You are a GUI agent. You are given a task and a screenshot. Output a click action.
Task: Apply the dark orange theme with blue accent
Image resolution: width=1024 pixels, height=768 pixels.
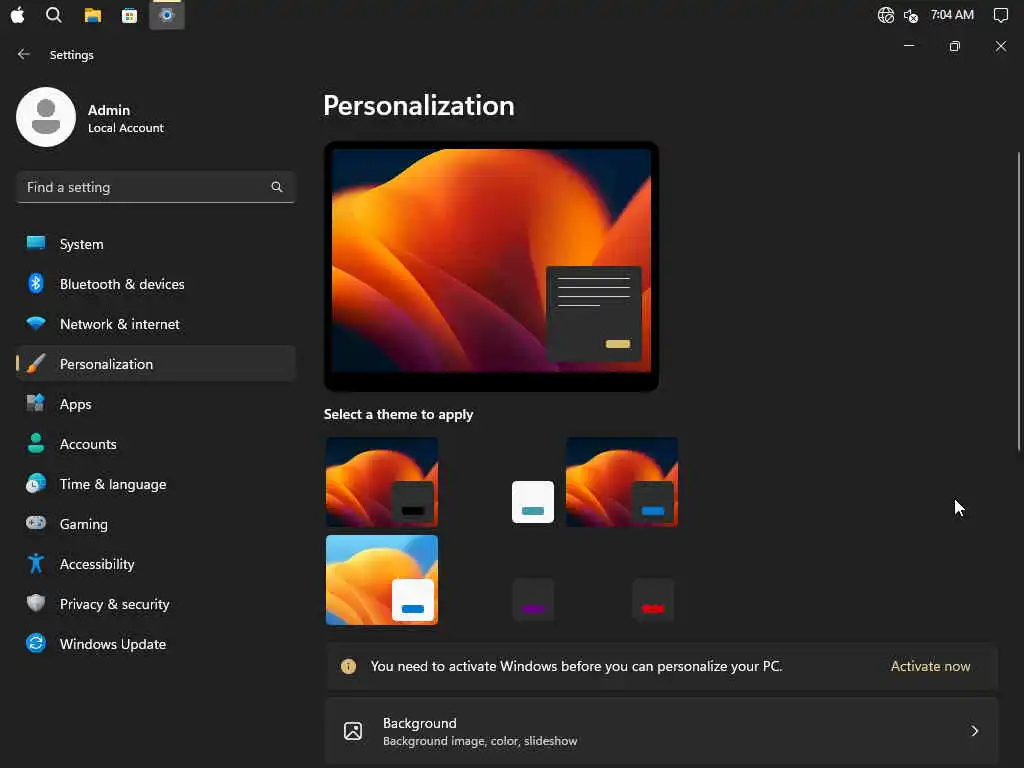622,482
